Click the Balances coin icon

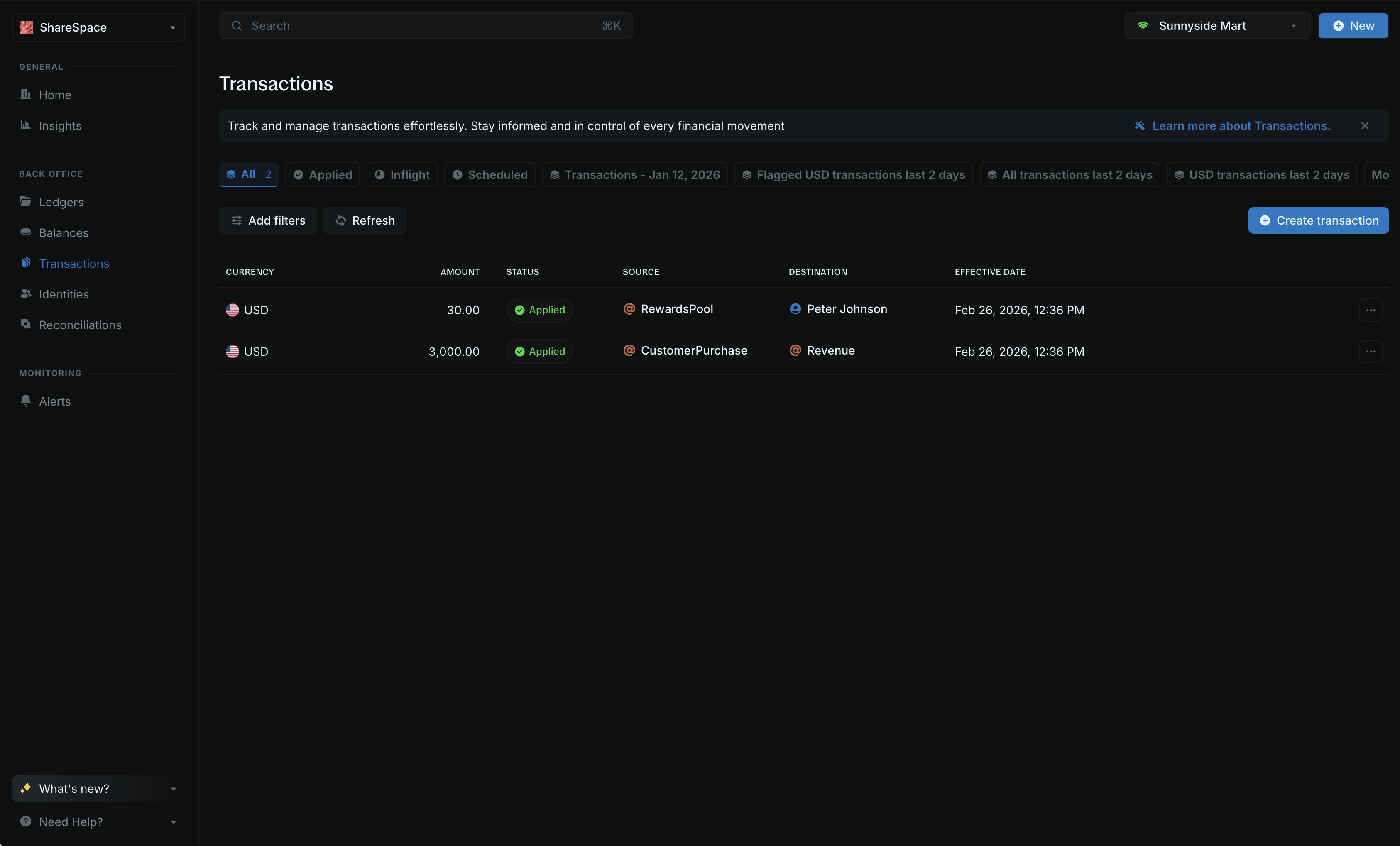coord(26,232)
